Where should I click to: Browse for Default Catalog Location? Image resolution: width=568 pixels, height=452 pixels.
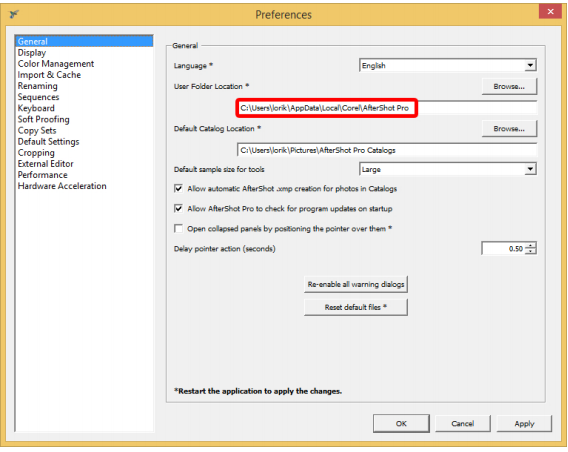[x=509, y=129]
